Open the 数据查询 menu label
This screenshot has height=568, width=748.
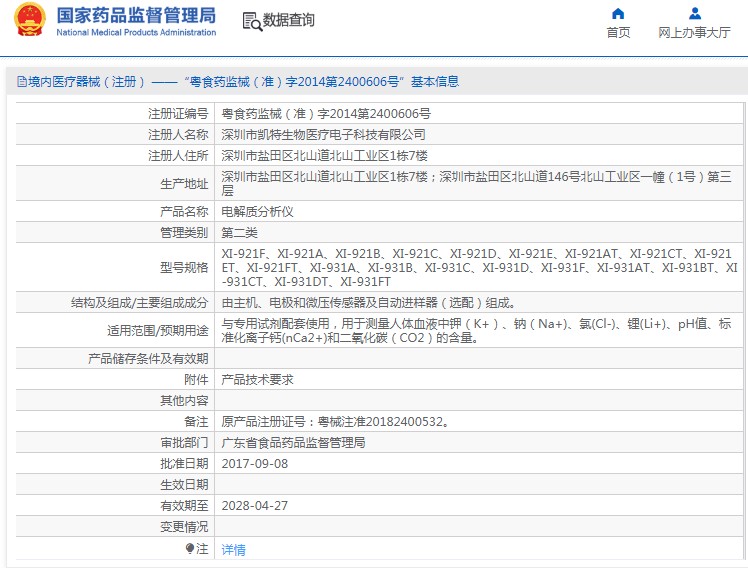click(289, 20)
